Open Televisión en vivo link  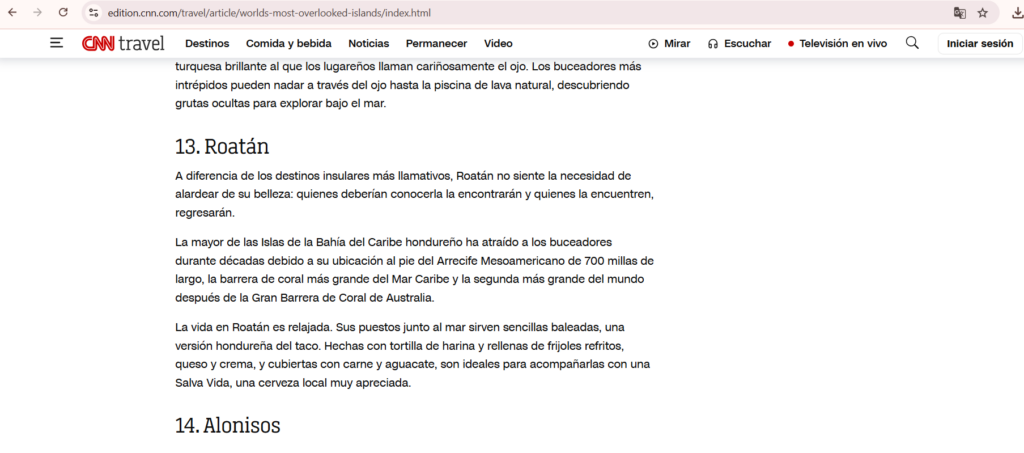tap(837, 44)
